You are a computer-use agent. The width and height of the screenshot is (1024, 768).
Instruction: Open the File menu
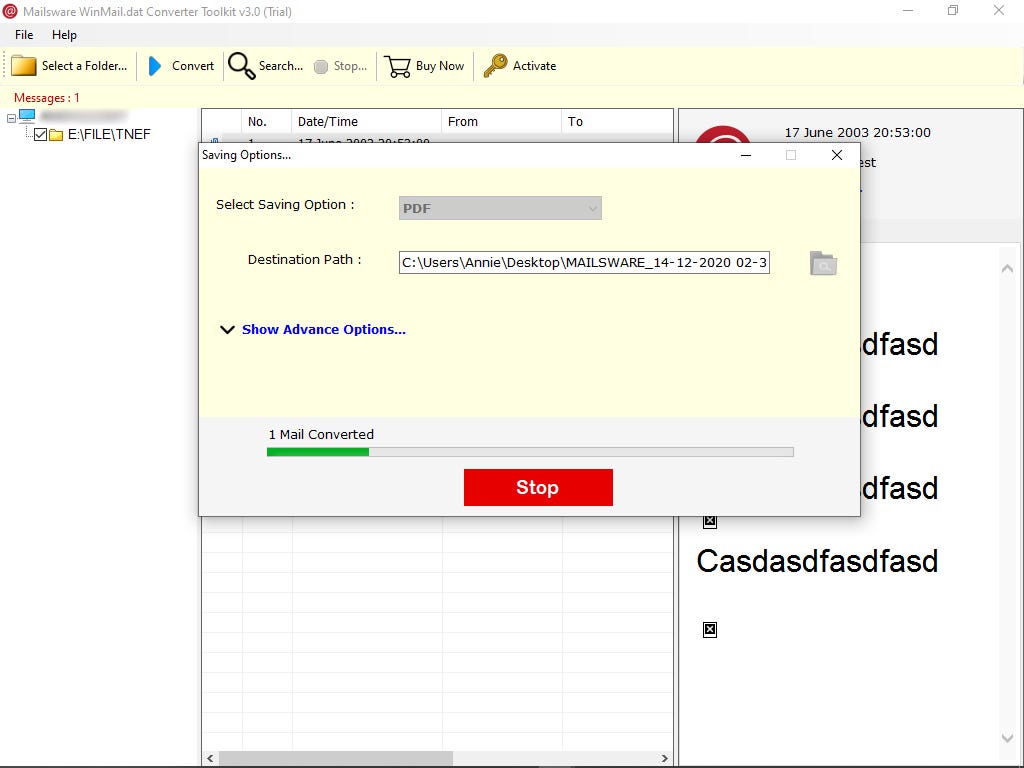pyautogui.click(x=24, y=35)
